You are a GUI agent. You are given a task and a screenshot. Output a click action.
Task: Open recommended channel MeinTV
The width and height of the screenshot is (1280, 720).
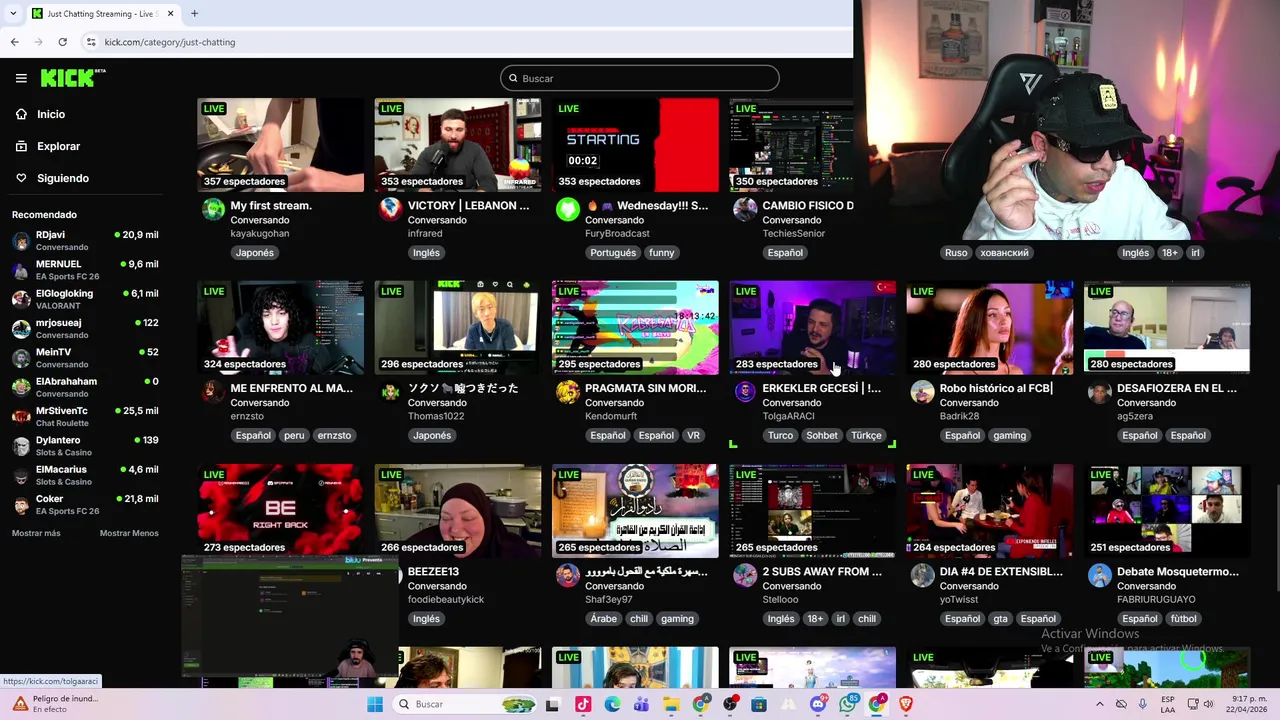point(85,357)
